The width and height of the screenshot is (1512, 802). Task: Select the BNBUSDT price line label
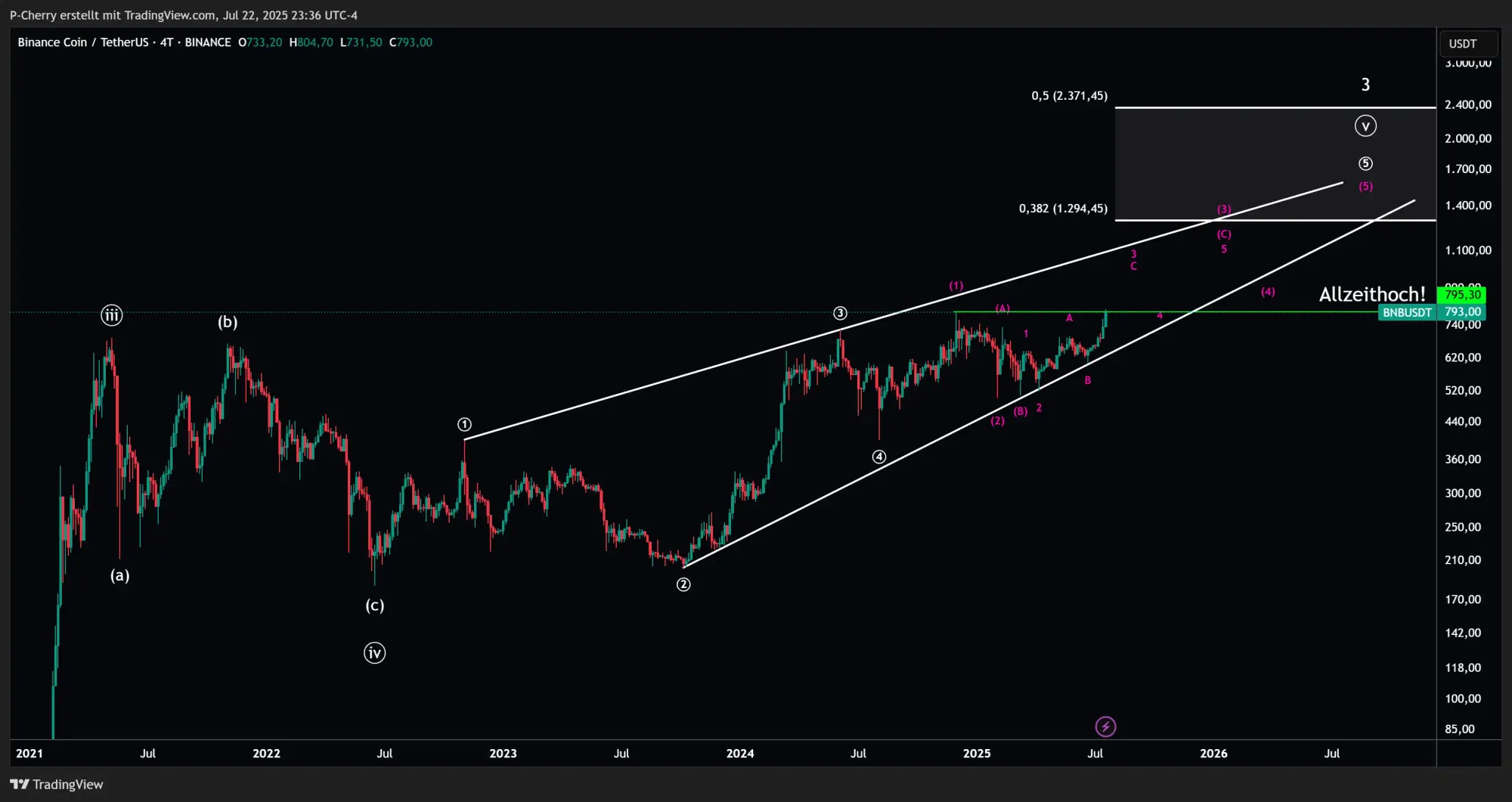pos(1407,312)
